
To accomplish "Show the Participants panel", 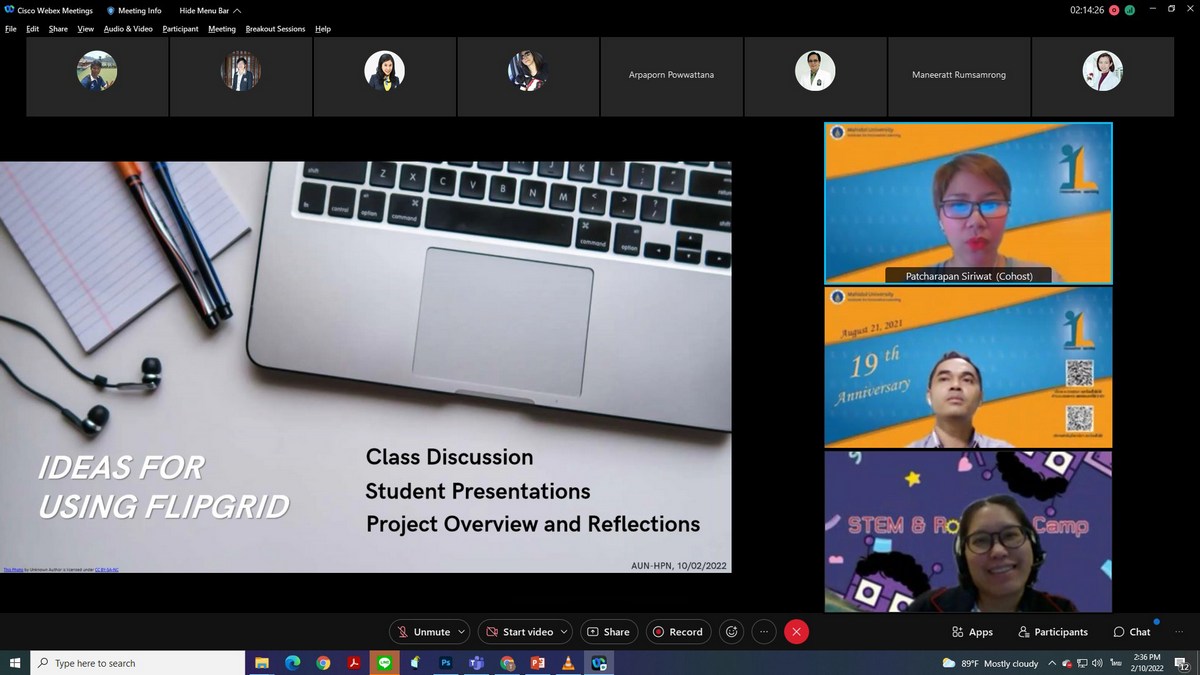I will pos(1053,632).
